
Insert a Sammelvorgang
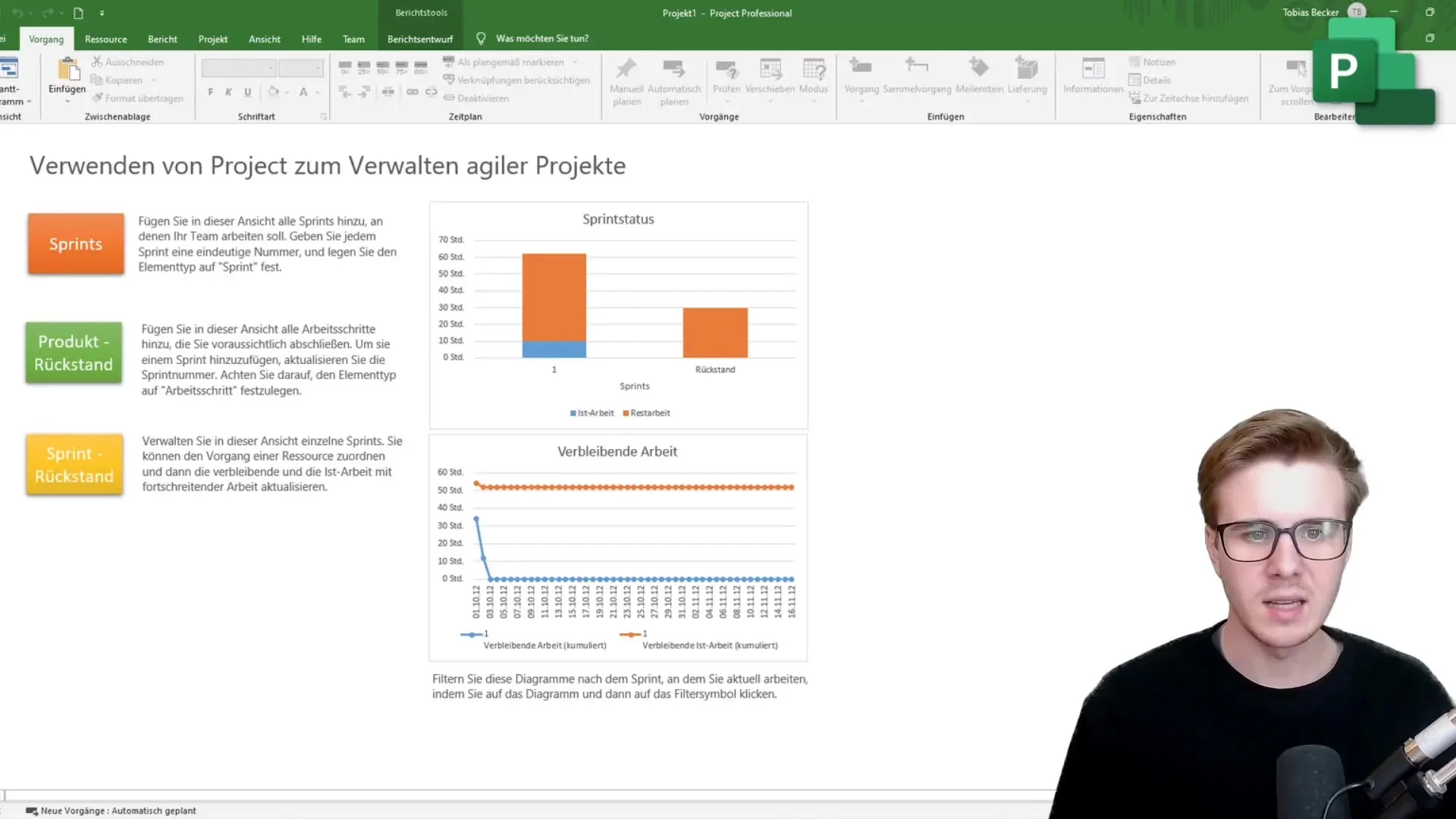tap(917, 76)
